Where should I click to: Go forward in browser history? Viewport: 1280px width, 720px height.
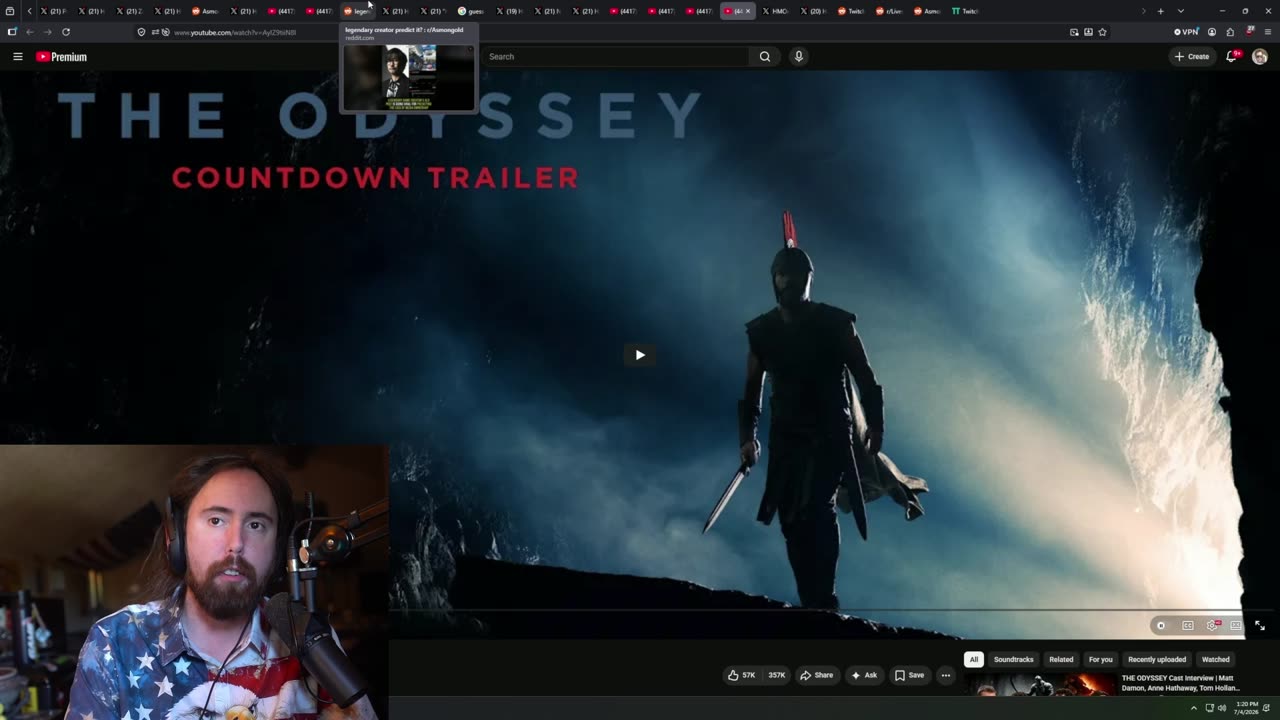[47, 32]
